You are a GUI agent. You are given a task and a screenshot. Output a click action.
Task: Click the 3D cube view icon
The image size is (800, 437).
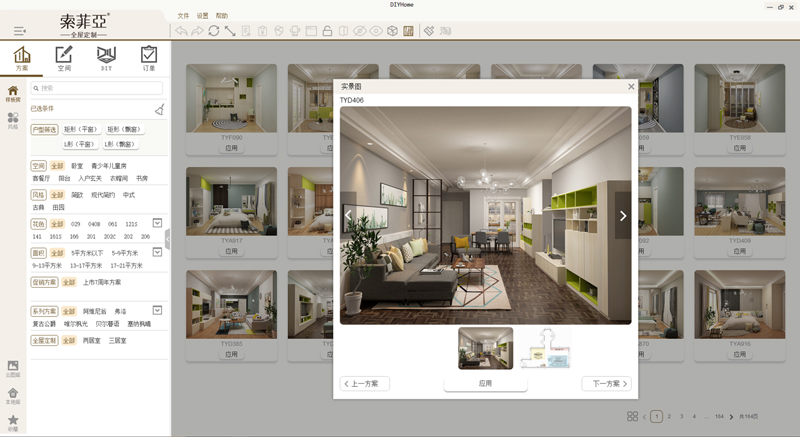pyautogui.click(x=392, y=31)
